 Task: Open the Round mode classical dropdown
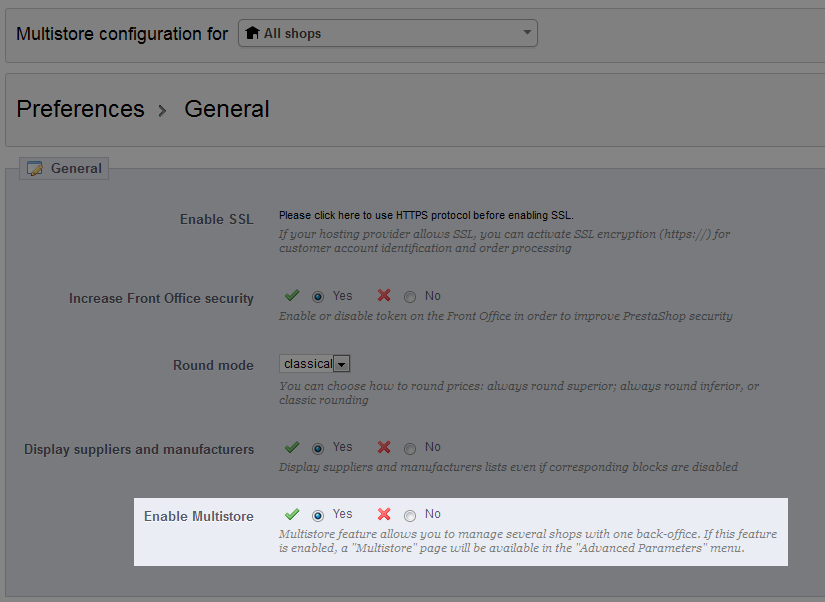click(x=314, y=364)
